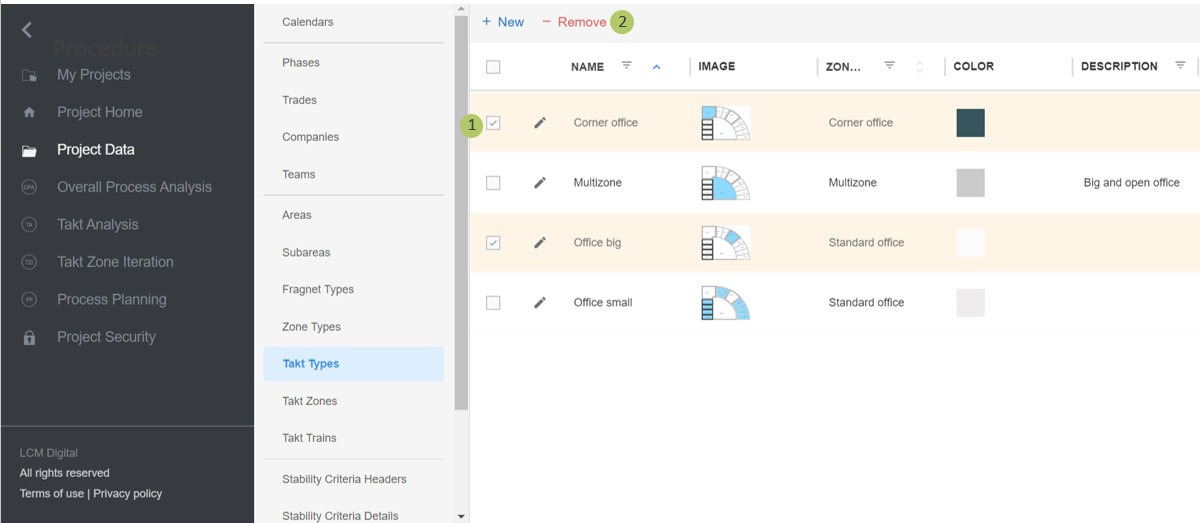Open the NAME column filter icon
The height and width of the screenshot is (523, 1200).
click(627, 66)
